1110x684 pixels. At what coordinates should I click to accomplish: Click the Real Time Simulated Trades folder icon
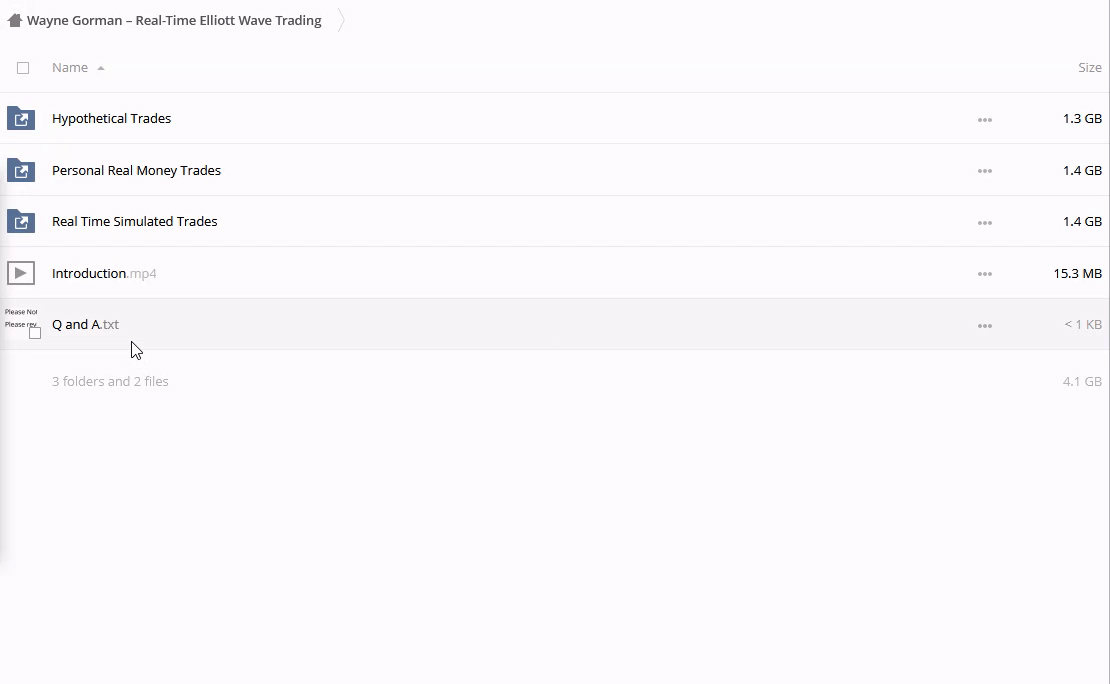click(x=20, y=221)
